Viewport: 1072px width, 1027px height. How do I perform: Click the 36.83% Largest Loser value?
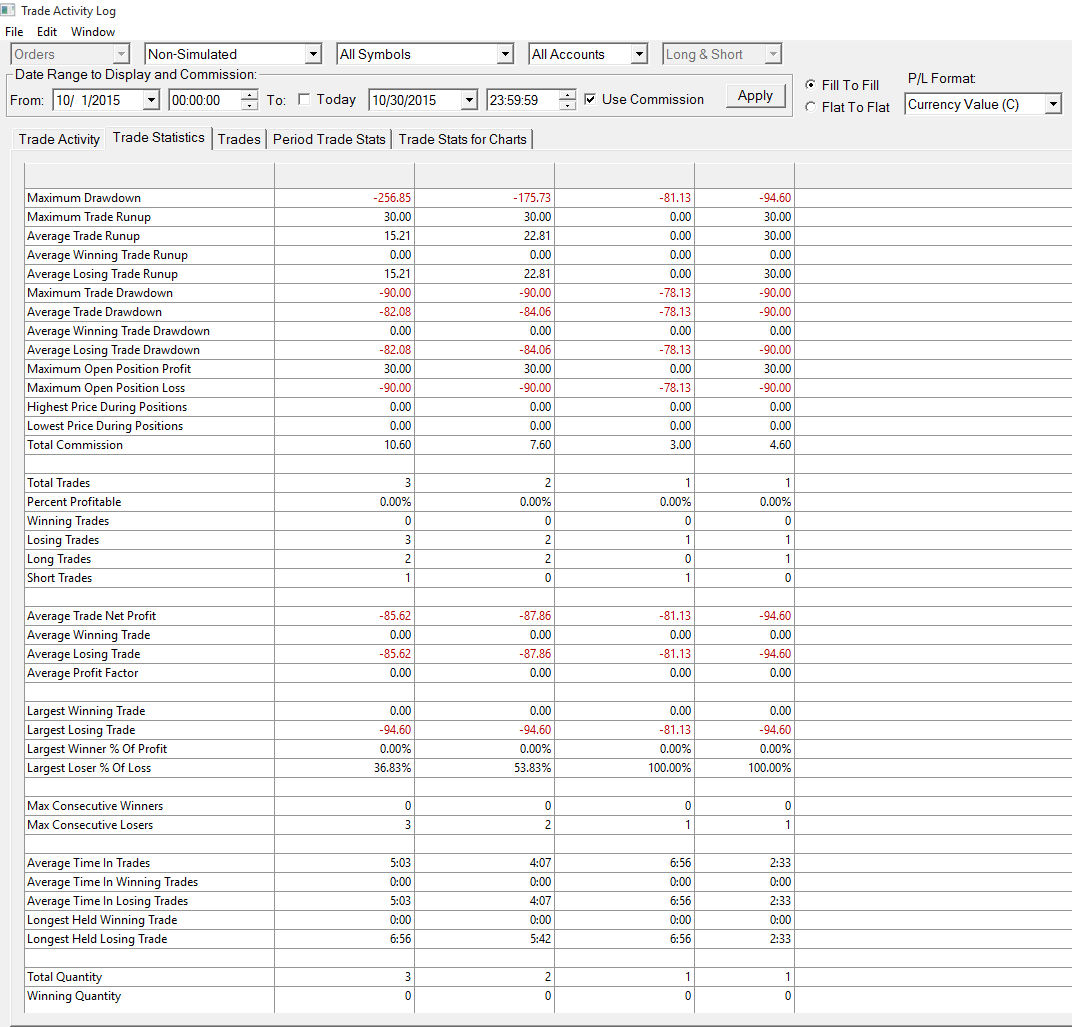pyautogui.click(x=392, y=769)
